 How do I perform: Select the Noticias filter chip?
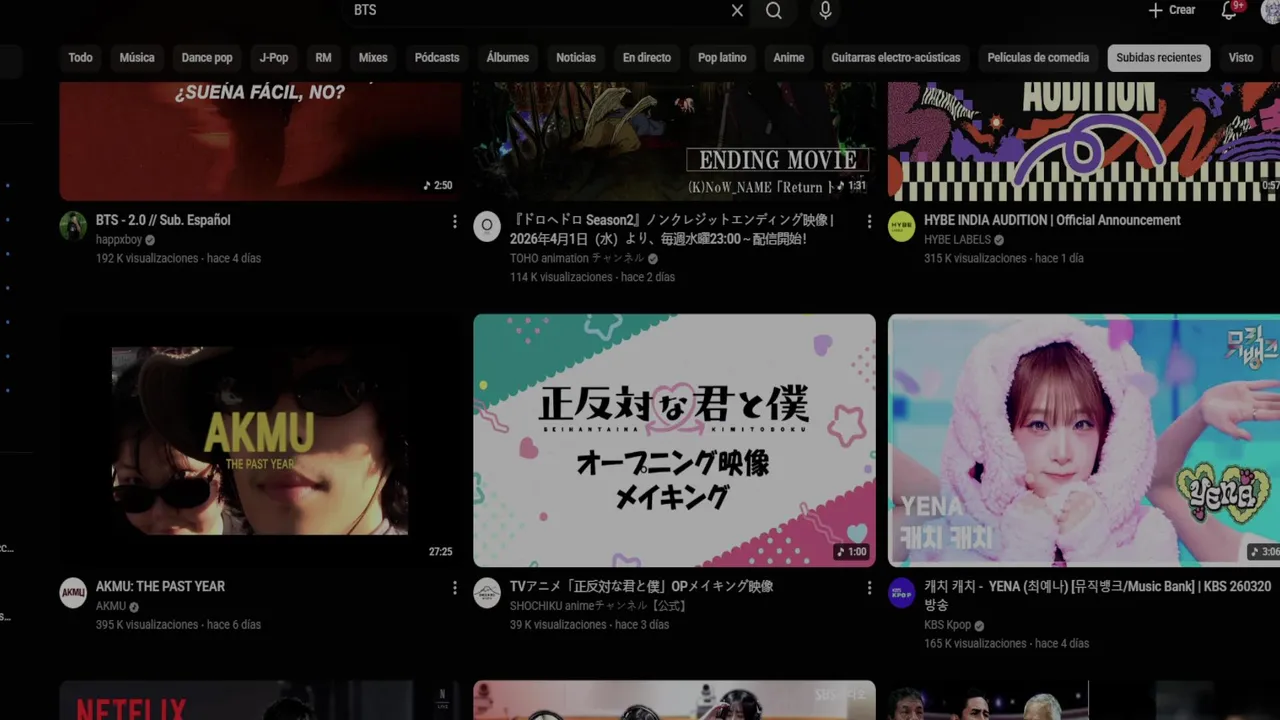(x=576, y=58)
